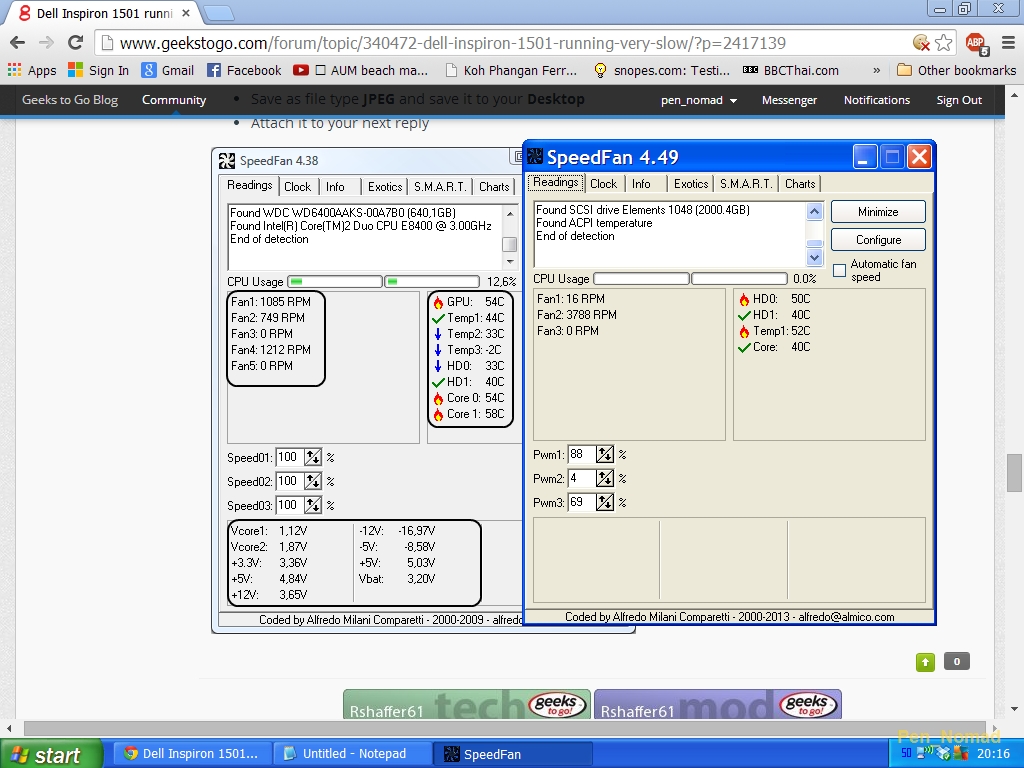This screenshot has height=768, width=1024.
Task: Open the S.M.A.R.T. tab in SpeedFan 4.49
Action: (746, 184)
